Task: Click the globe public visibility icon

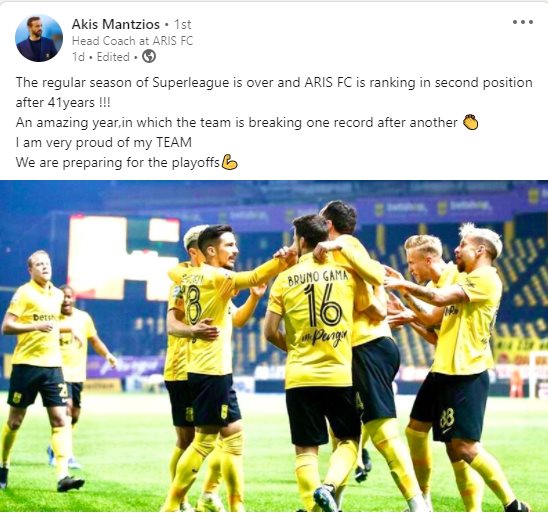Action: point(149,56)
